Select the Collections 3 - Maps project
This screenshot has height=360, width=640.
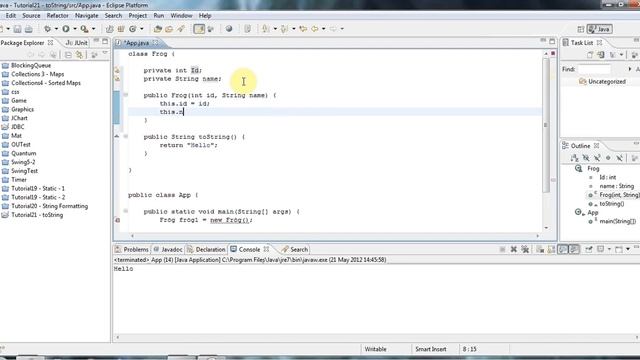point(33,74)
